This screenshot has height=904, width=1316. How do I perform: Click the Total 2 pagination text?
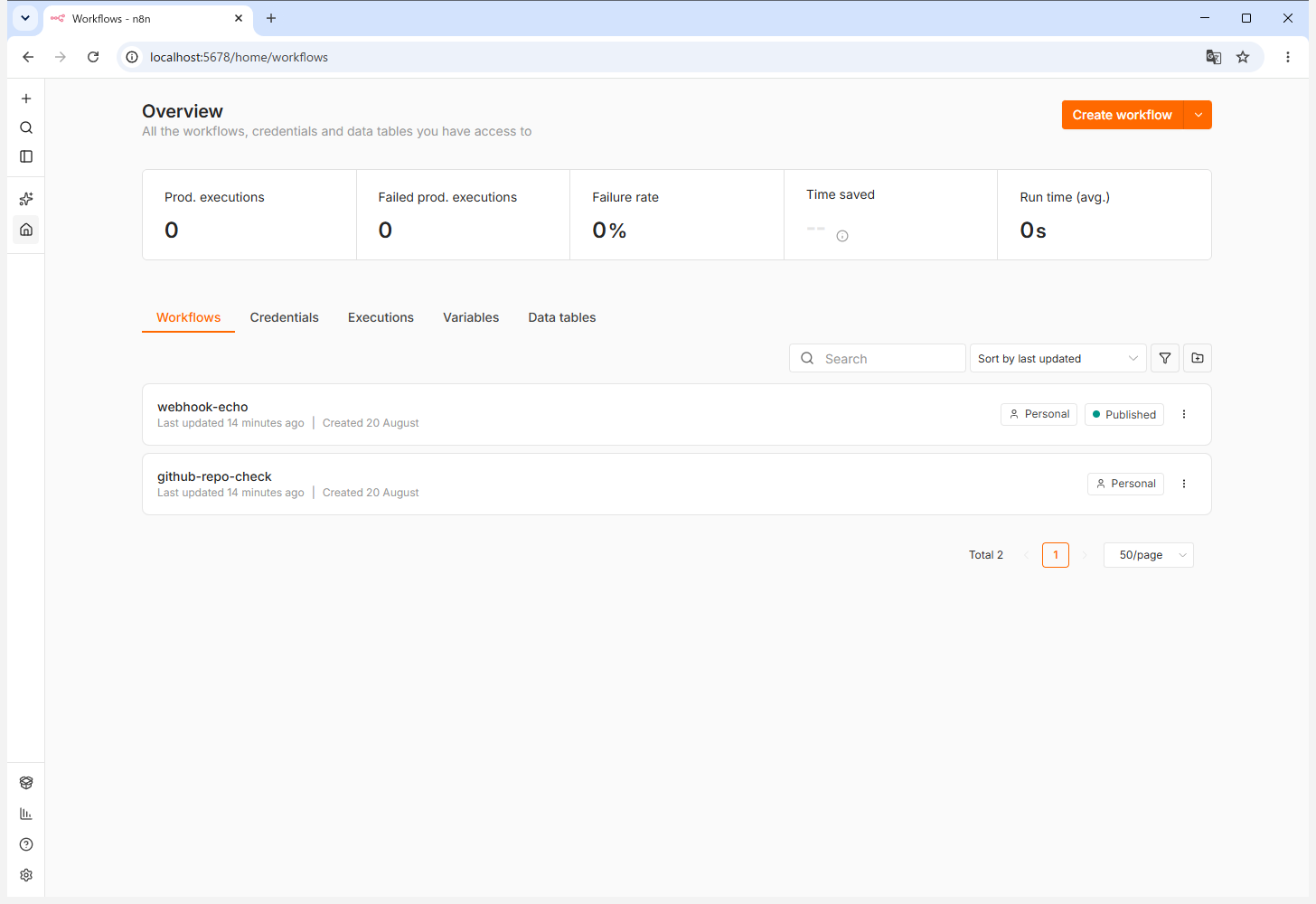[986, 555]
